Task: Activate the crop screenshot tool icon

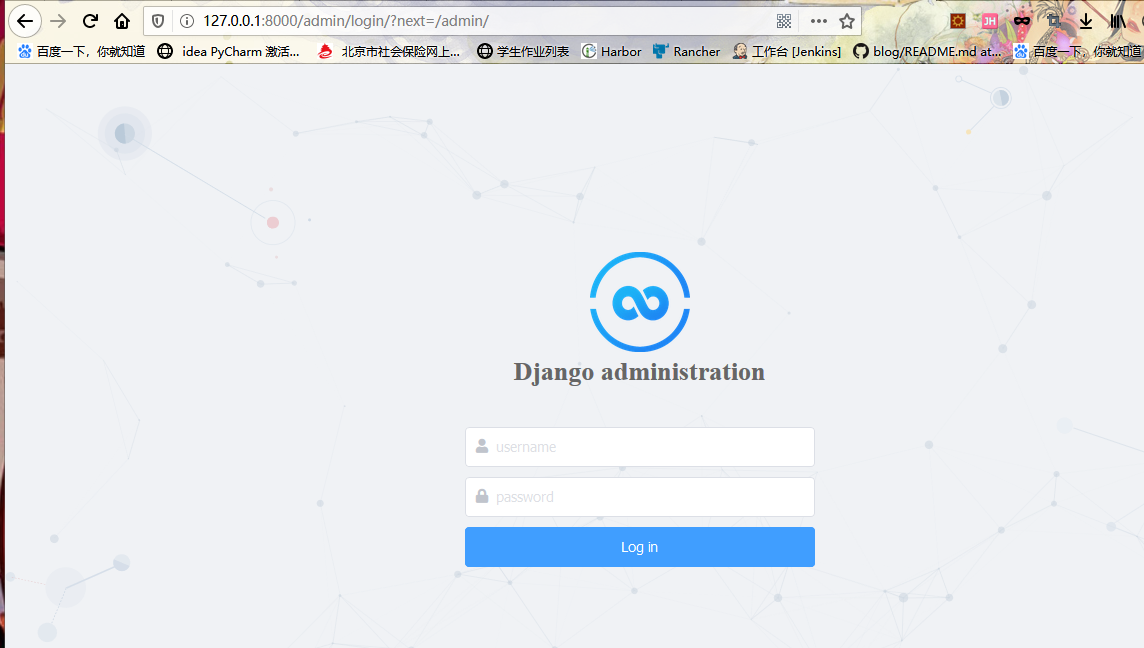Action: pyautogui.click(x=1054, y=21)
